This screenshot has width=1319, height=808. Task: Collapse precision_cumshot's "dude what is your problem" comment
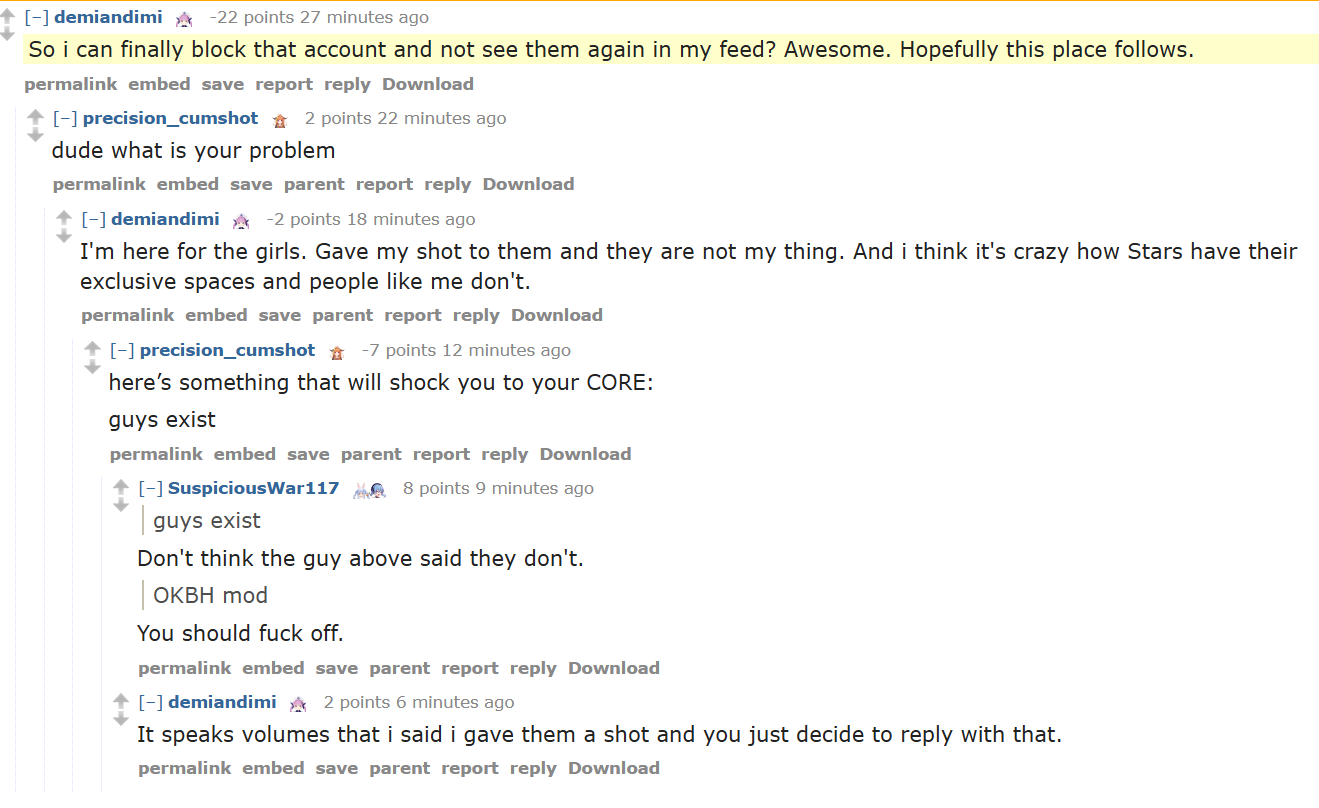(x=65, y=118)
